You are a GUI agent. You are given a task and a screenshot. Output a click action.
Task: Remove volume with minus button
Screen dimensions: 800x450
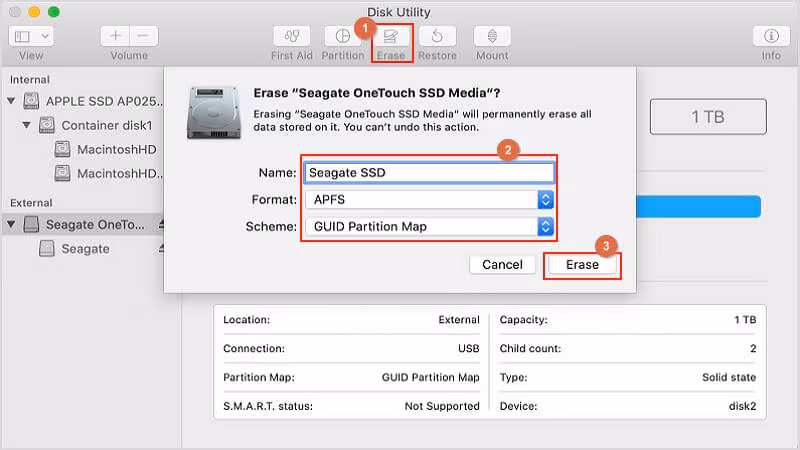143,36
